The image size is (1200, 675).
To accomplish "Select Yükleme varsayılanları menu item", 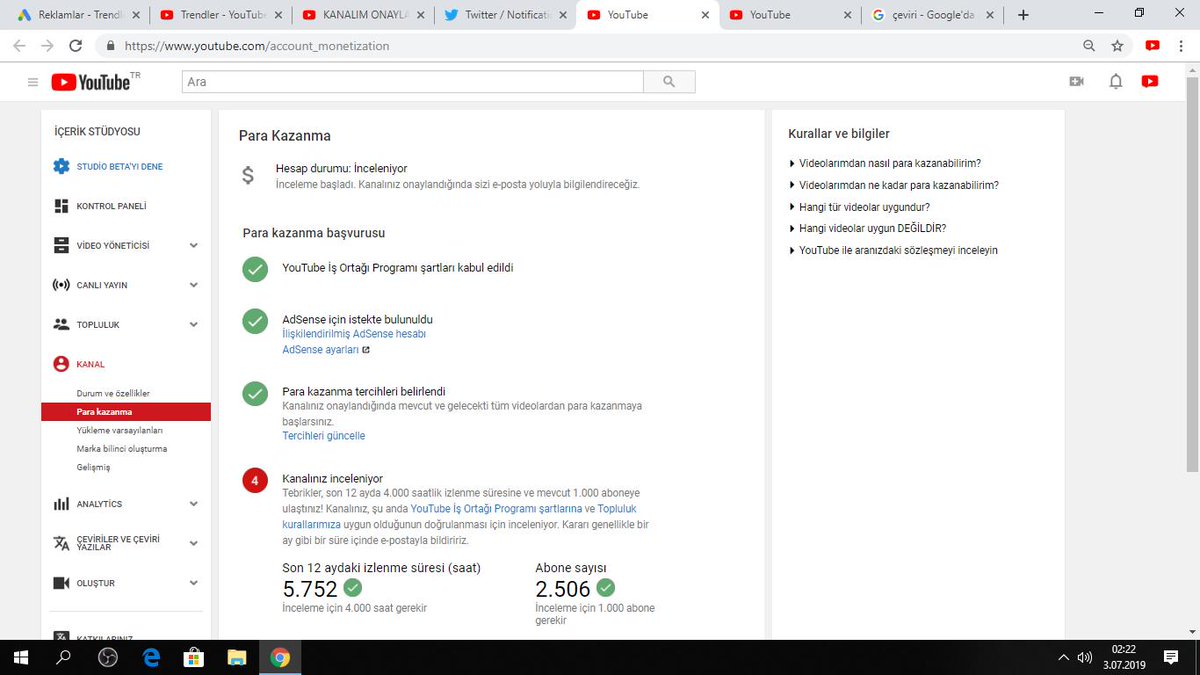I will coord(119,430).
